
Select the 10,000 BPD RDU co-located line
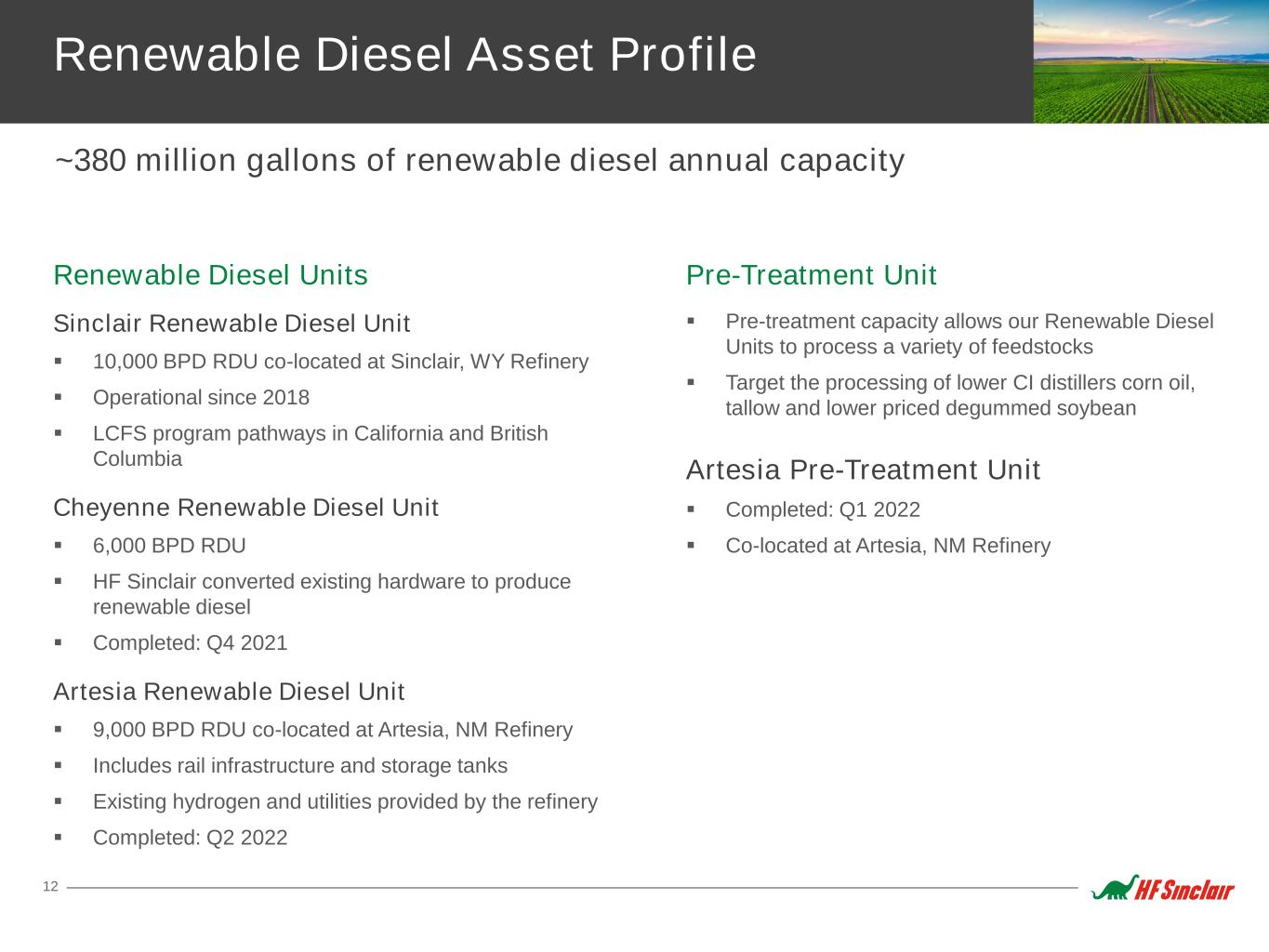point(340,362)
